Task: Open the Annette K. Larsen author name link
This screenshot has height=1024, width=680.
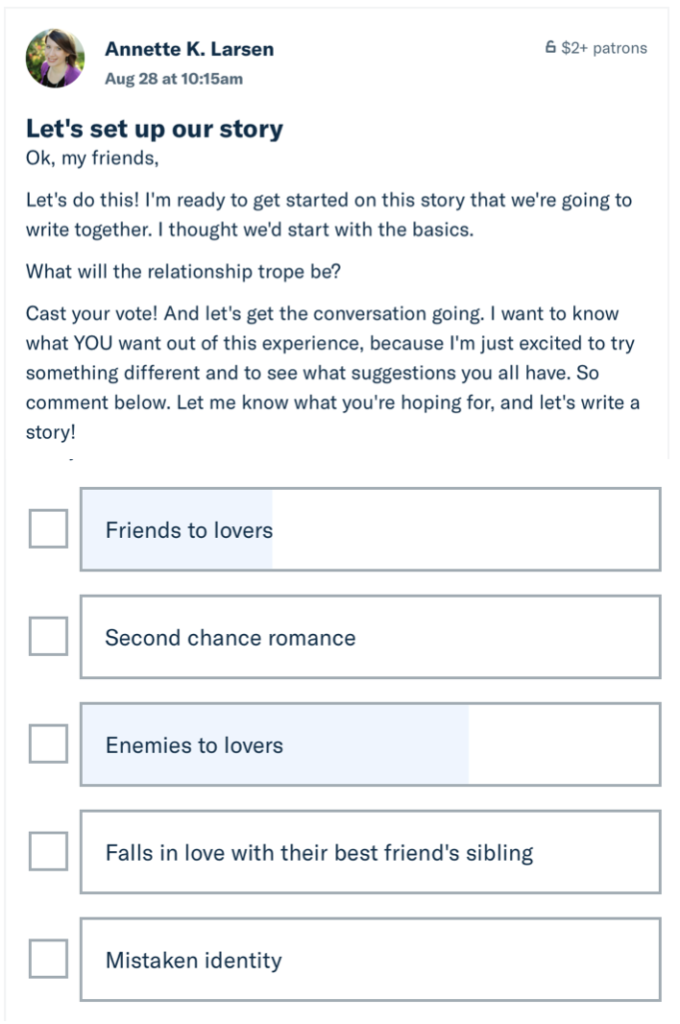Action: (189, 49)
